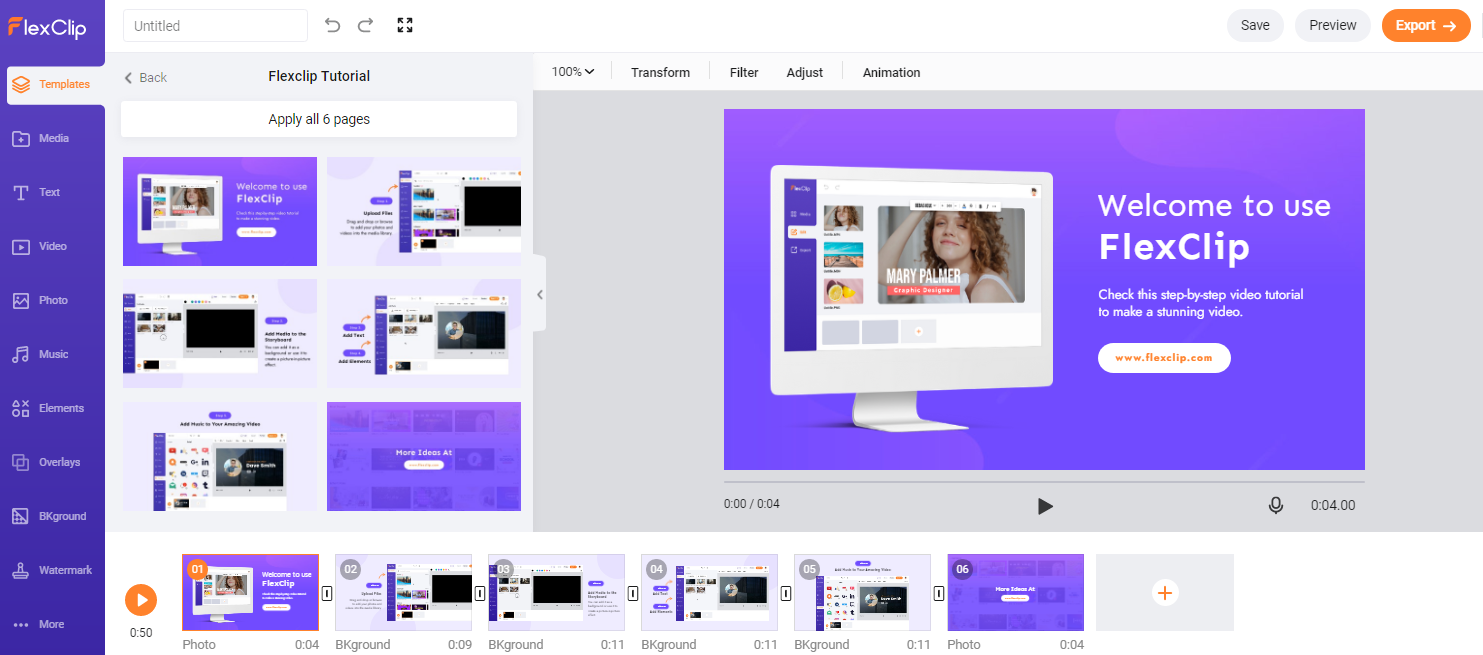Click the 0:04.00 duration field
The height and width of the screenshot is (655, 1483).
(x=1333, y=505)
